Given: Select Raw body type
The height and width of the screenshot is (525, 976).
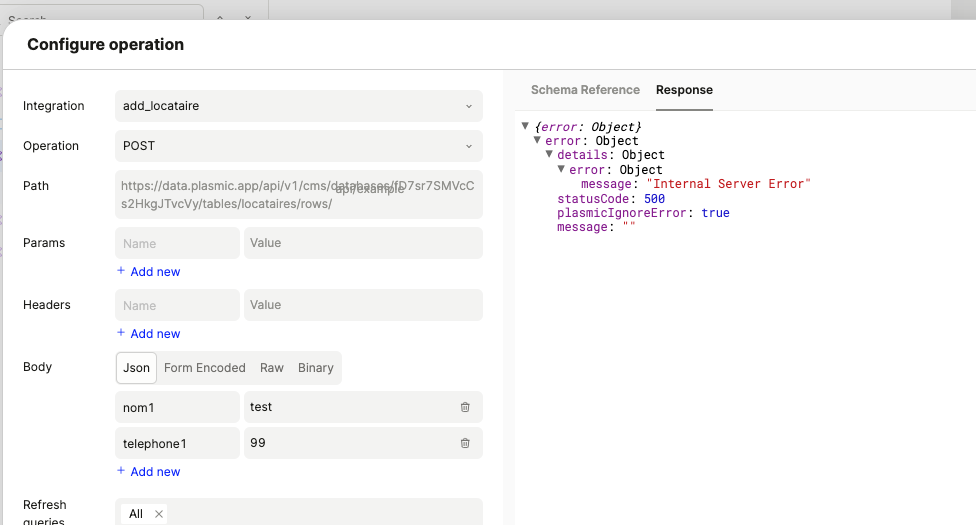Looking at the screenshot, I should (272, 368).
